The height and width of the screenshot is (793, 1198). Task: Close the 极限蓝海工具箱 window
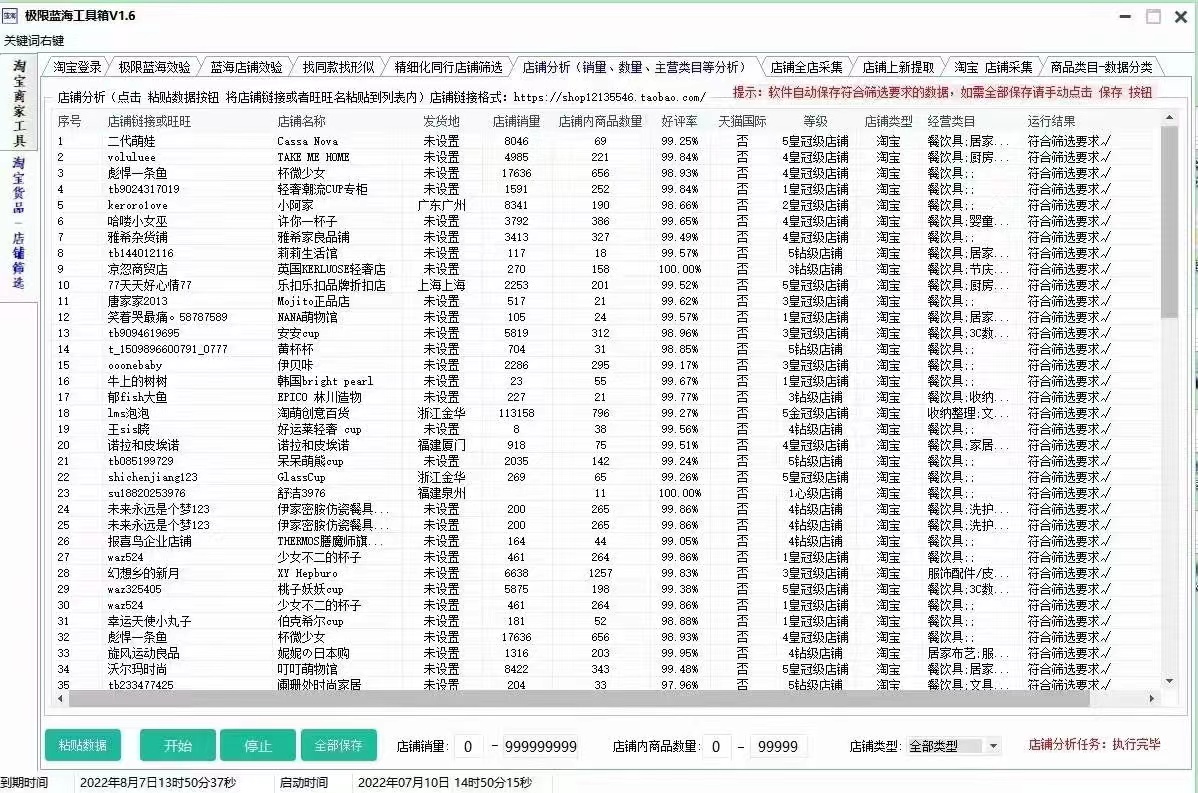[x=1181, y=17]
